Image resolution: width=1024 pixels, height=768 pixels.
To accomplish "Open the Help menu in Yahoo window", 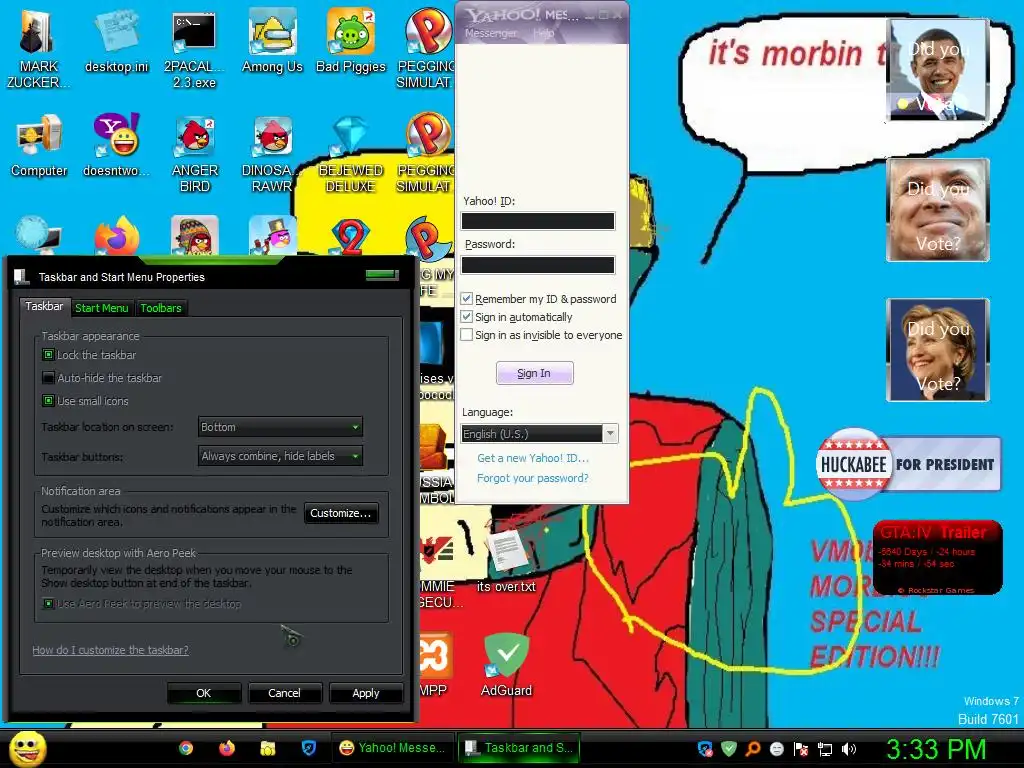I will pos(543,33).
